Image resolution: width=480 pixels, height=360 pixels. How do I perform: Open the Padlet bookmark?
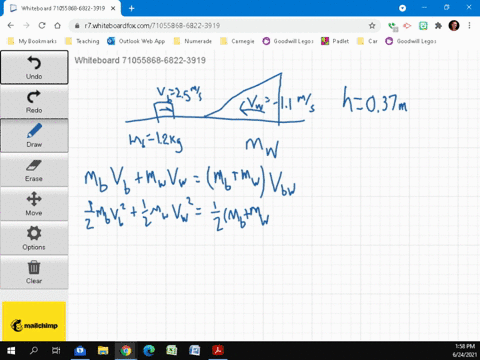point(335,41)
